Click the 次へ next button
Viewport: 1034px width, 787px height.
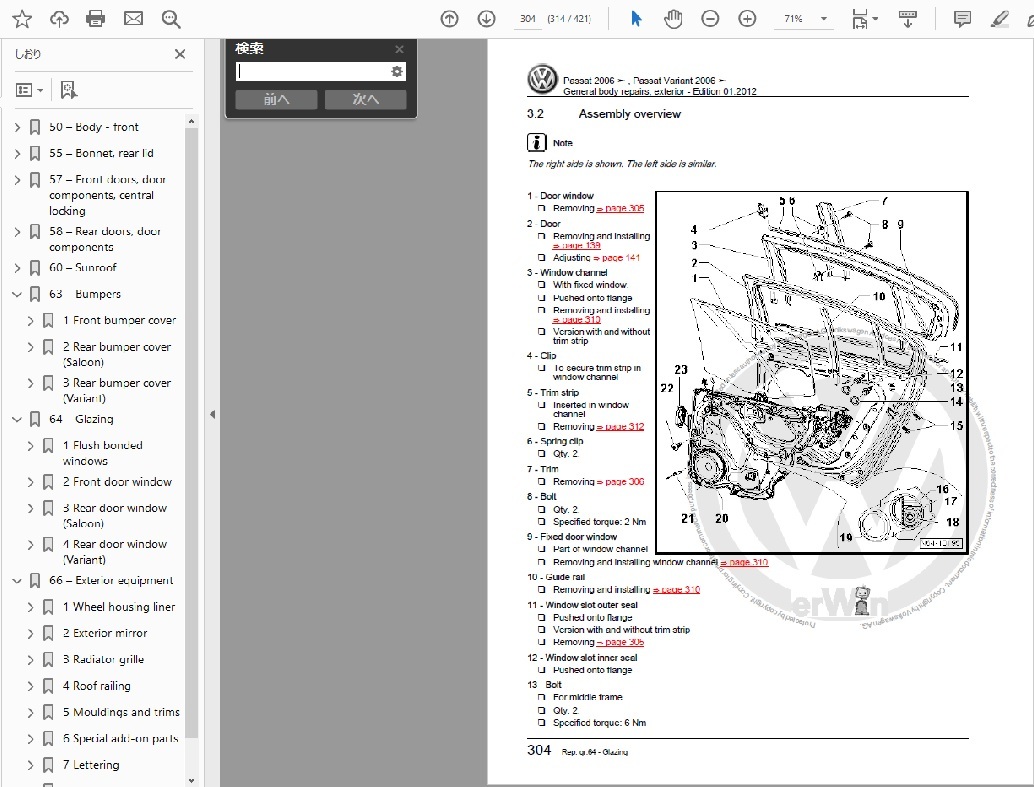(x=365, y=100)
